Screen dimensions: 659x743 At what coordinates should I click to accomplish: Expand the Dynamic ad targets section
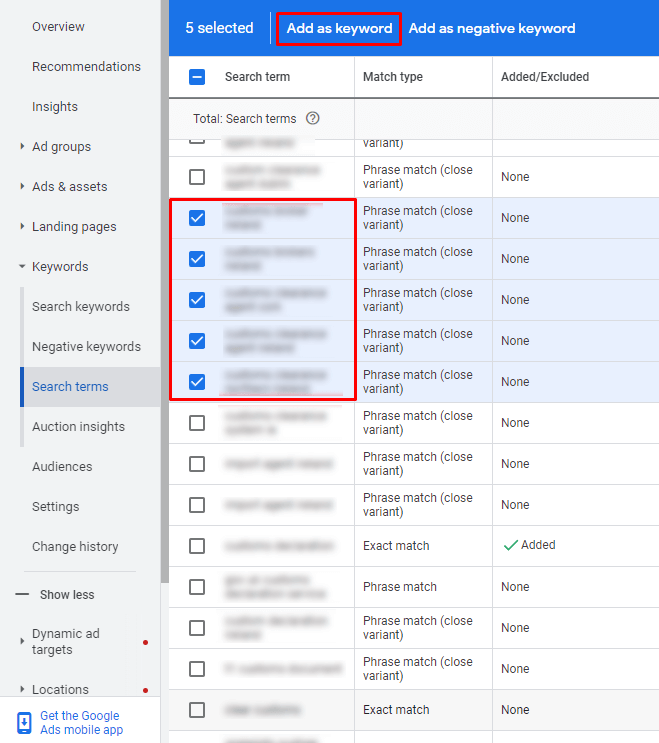(x=22, y=641)
